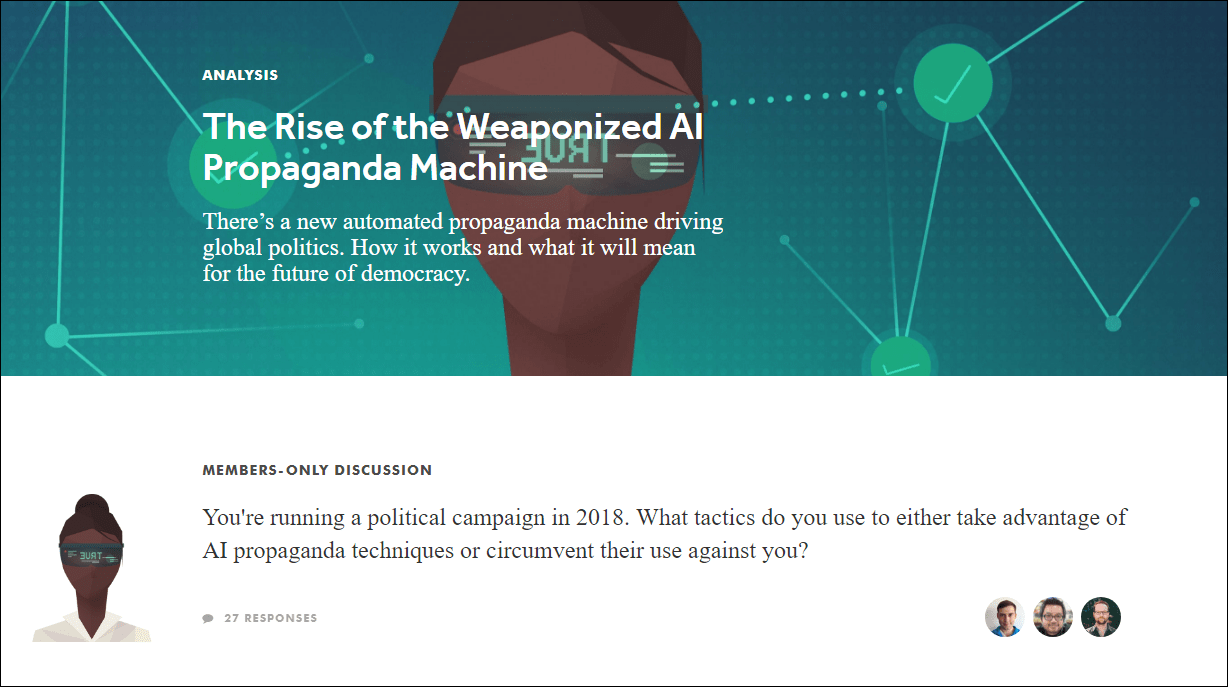Click the hair bun of the small woman illustration
1228x687 pixels.
[91, 504]
